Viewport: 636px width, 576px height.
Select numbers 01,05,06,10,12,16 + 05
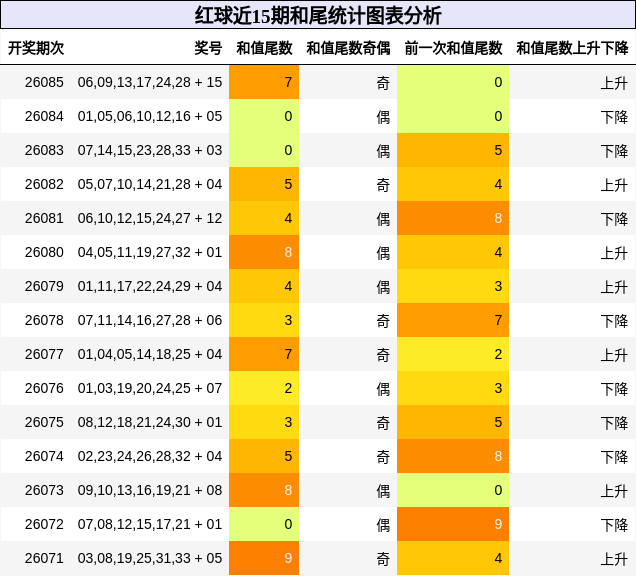(x=150, y=116)
